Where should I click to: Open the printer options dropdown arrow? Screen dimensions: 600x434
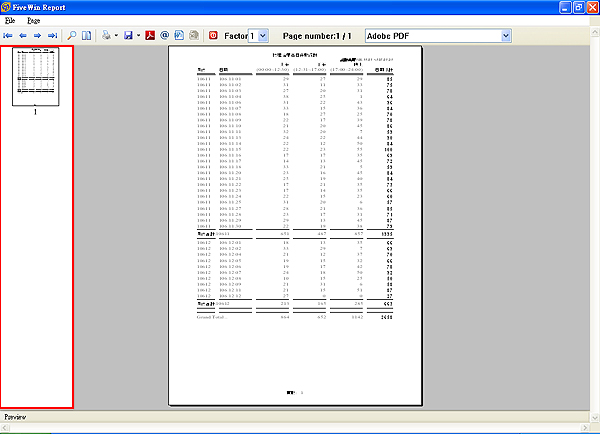point(115,35)
